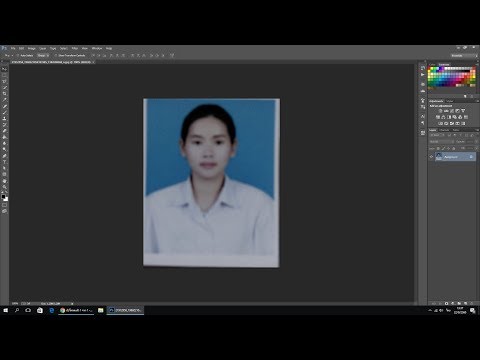
Task: Toggle lock all
Action: 453,148
